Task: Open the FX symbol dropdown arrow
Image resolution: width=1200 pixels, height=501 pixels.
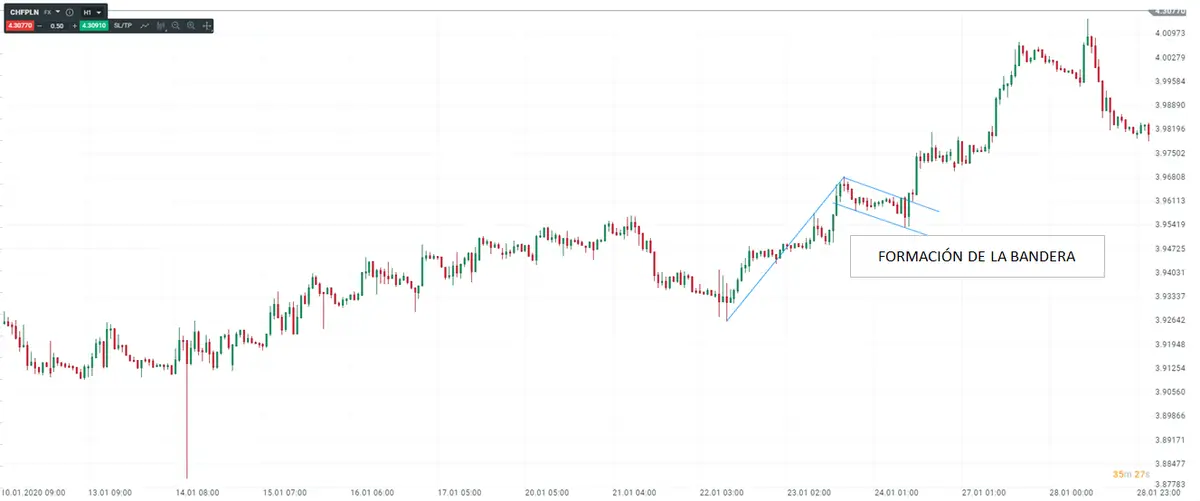Action: tap(58, 11)
